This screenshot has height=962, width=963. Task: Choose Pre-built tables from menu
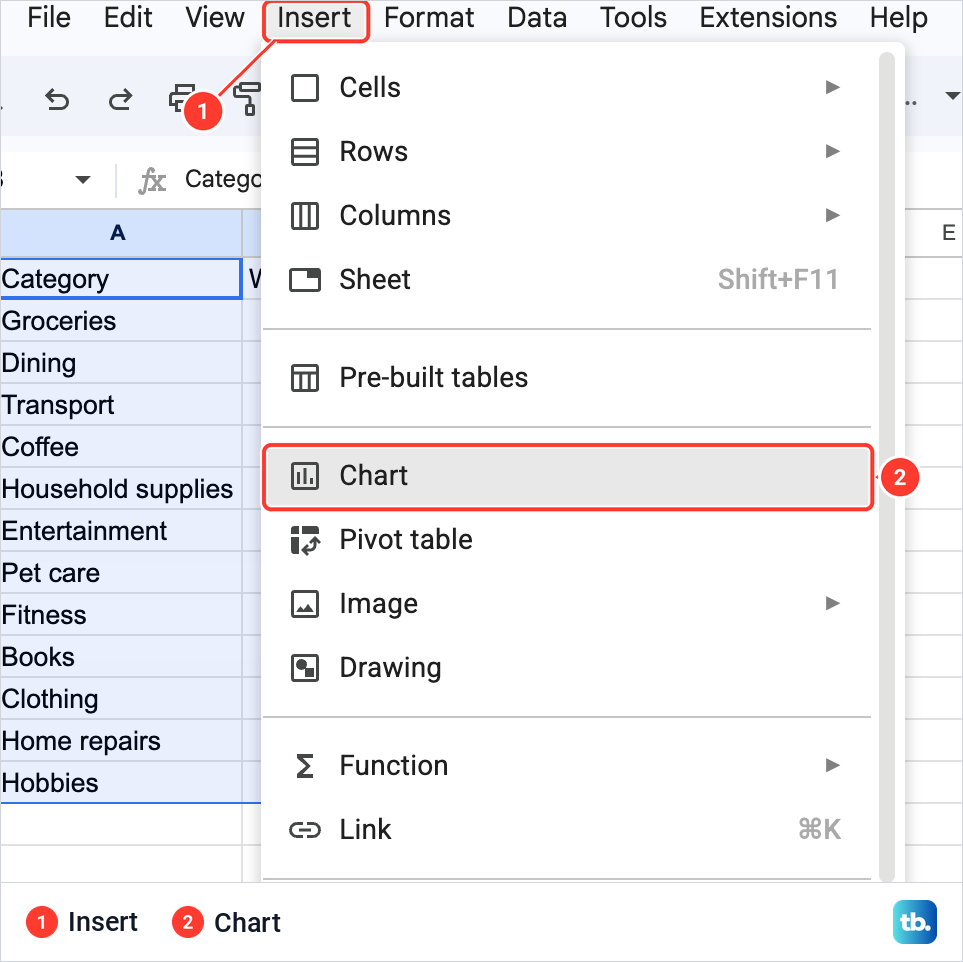(567, 378)
